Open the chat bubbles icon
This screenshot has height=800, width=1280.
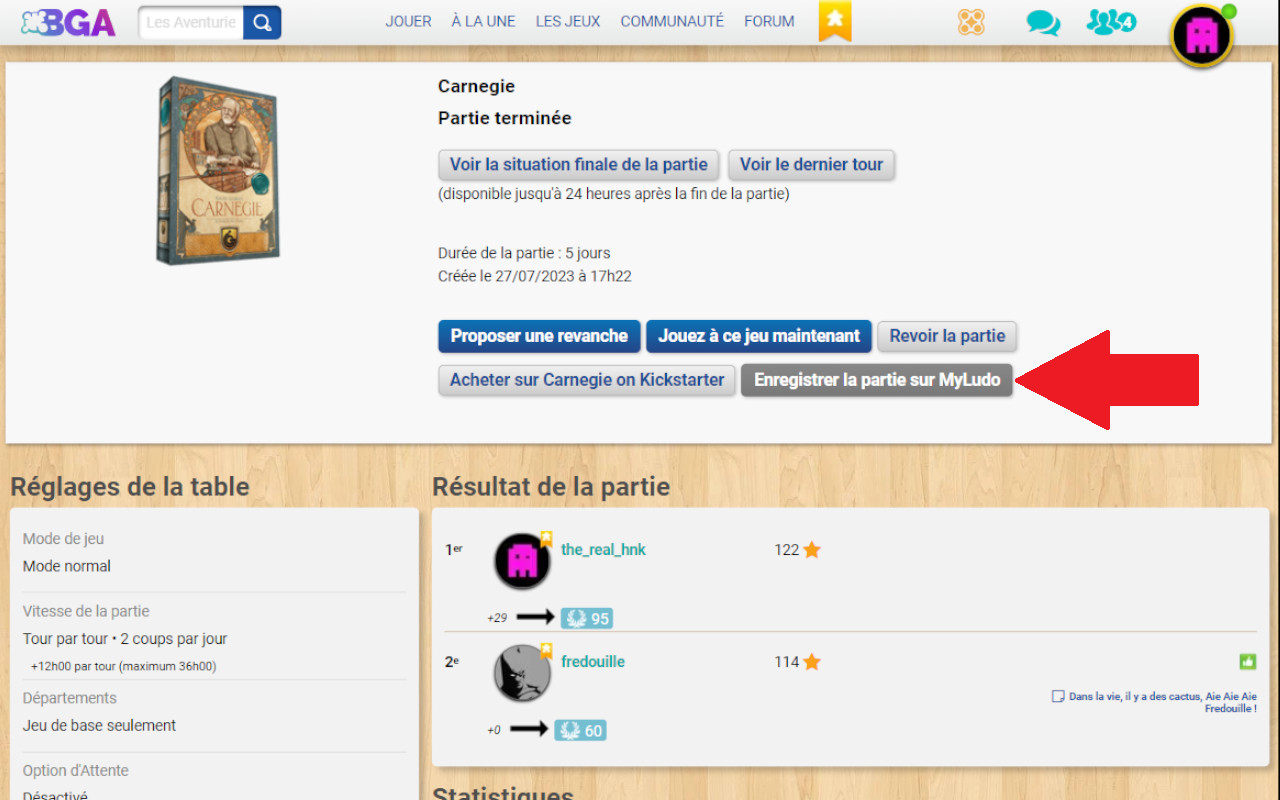(1043, 22)
